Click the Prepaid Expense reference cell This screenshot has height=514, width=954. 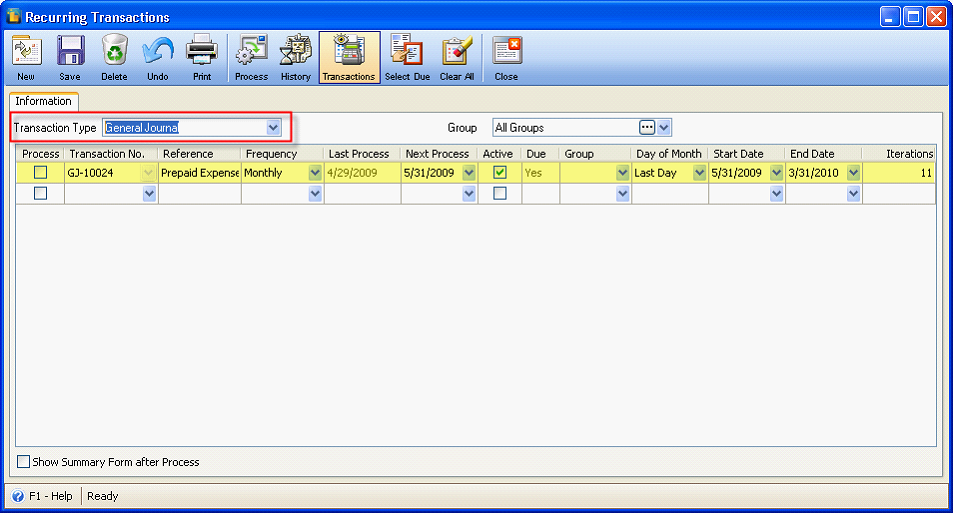(x=200, y=173)
